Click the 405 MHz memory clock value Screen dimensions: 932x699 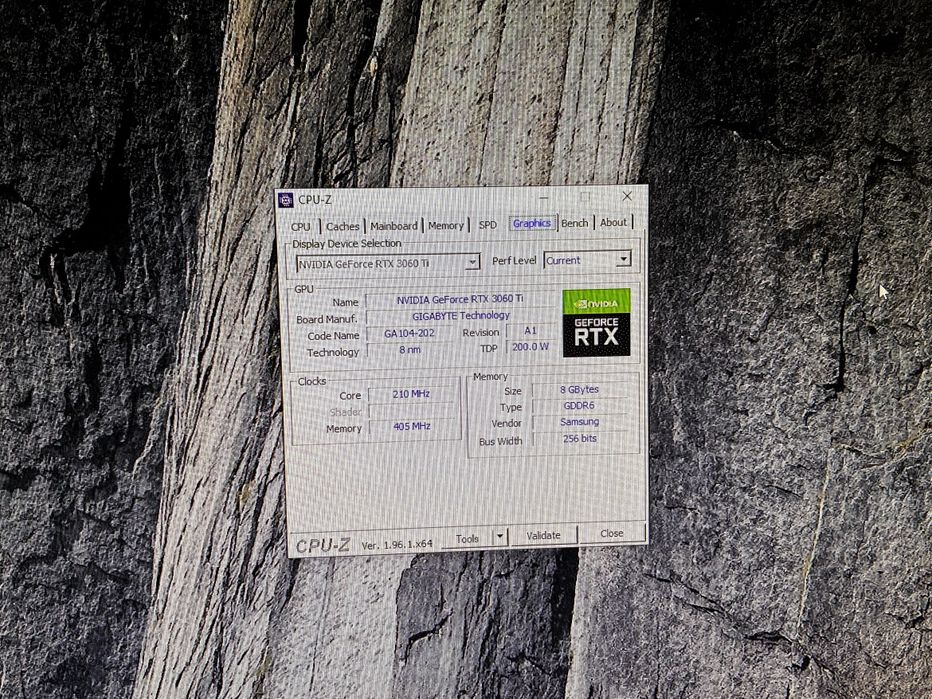coord(412,426)
